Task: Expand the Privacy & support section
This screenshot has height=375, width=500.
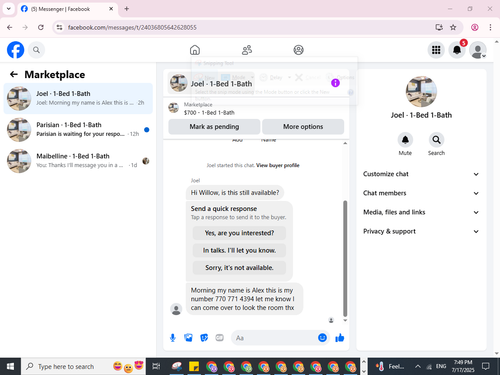Action: click(421, 231)
